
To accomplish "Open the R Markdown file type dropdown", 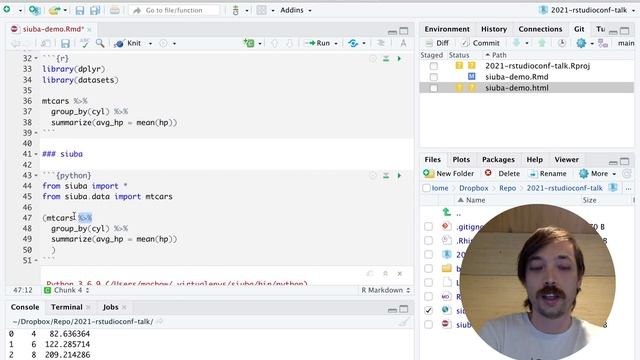I will (x=385, y=290).
